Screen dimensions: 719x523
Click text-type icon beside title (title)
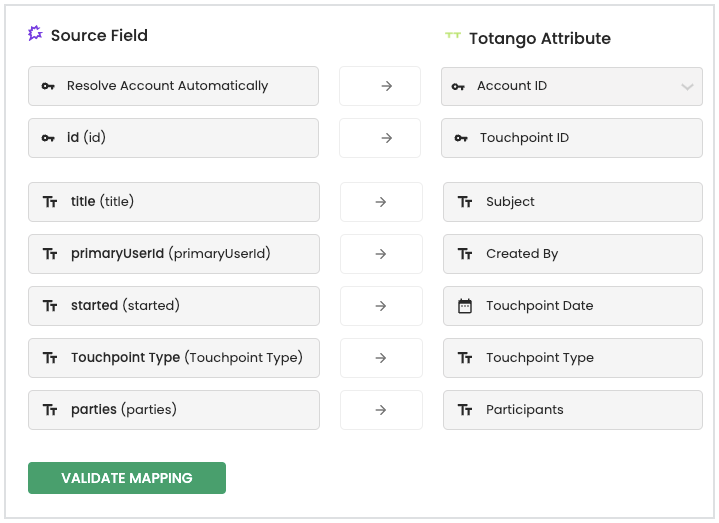point(50,202)
